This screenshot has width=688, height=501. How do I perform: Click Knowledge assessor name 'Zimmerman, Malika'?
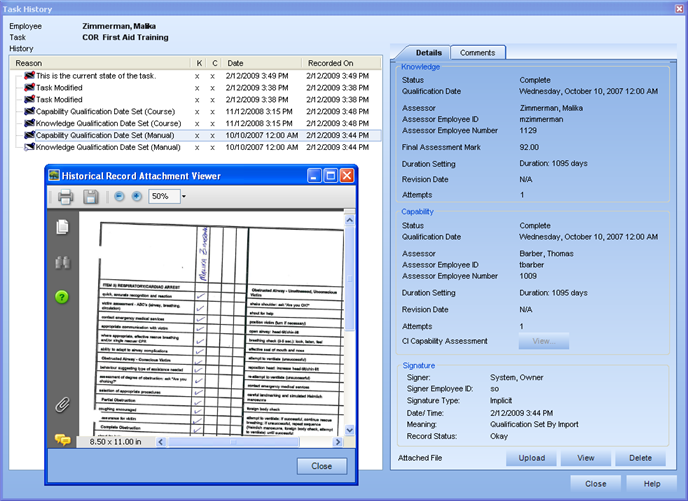pos(551,108)
